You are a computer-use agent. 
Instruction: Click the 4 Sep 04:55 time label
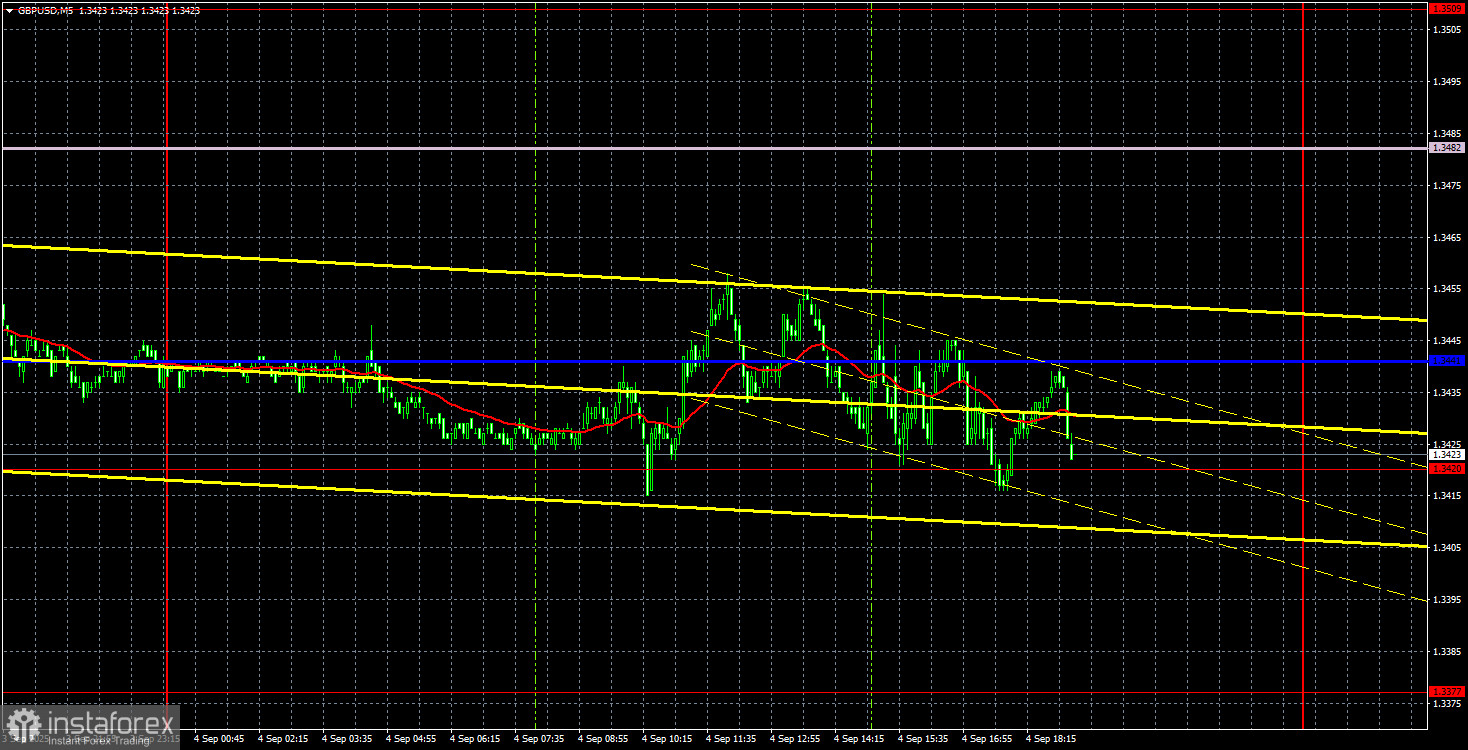click(x=411, y=739)
